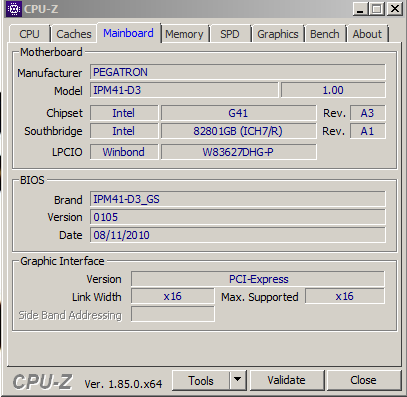Viewport: 407px width, 397px height.
Task: Click the Winbond LPCIO vendor value
Action: coord(124,152)
